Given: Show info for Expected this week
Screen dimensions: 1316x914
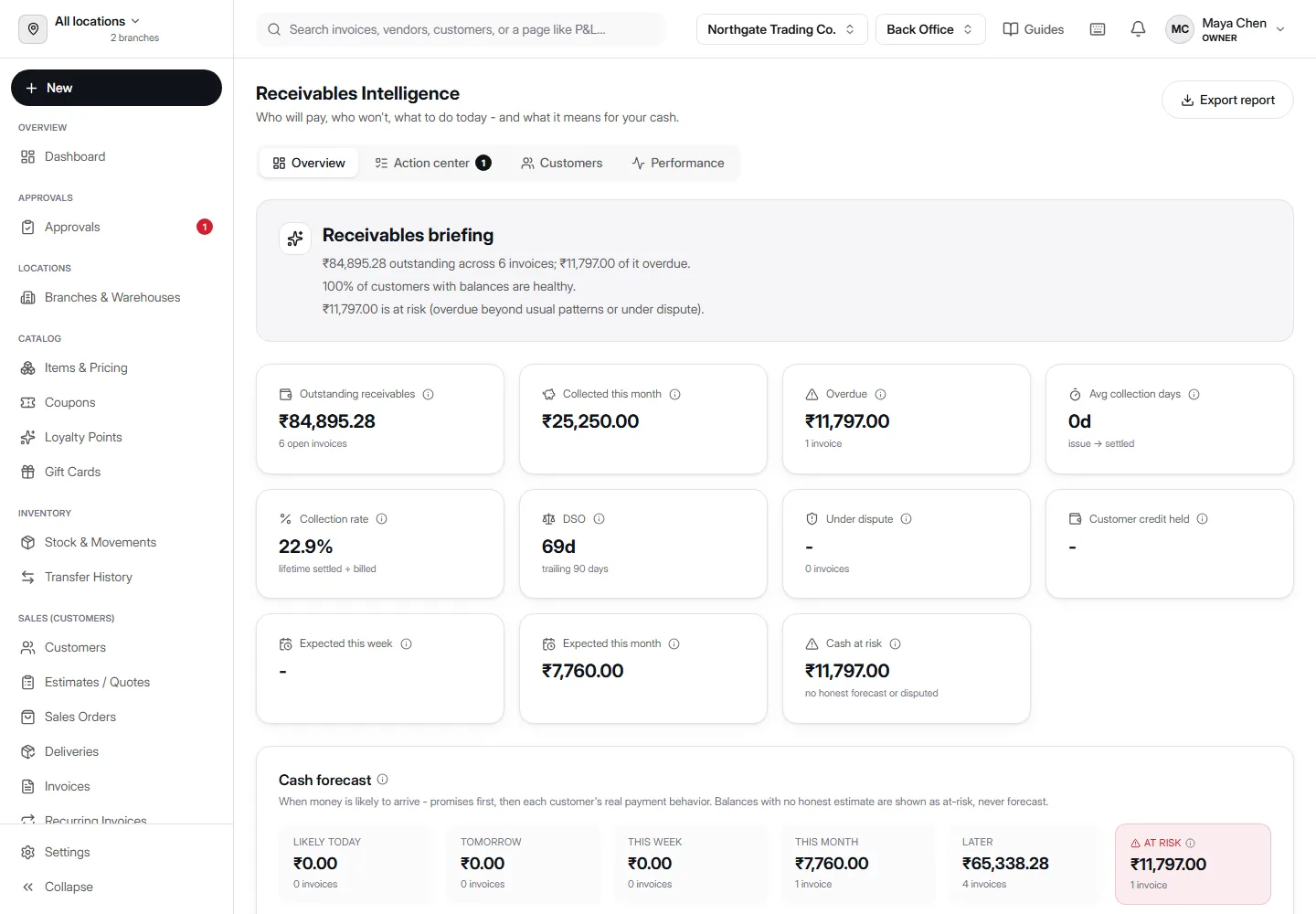Looking at the screenshot, I should pyautogui.click(x=406, y=644).
